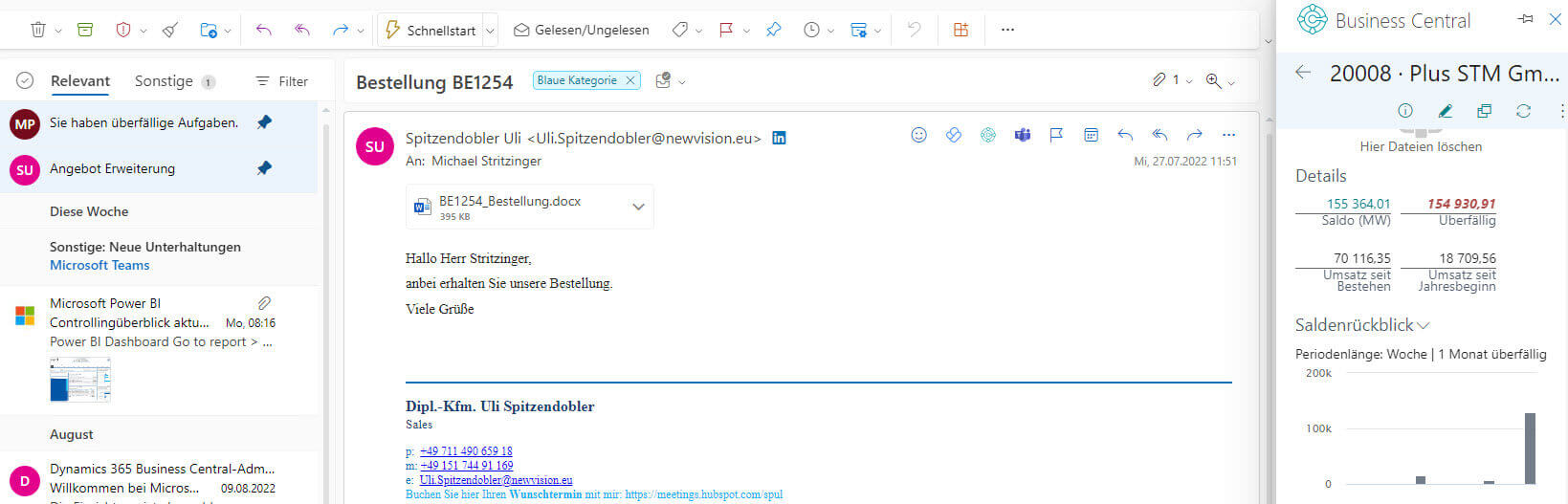1568x504 pixels.
Task: Go back with Business Central arrow
Action: tap(1303, 73)
